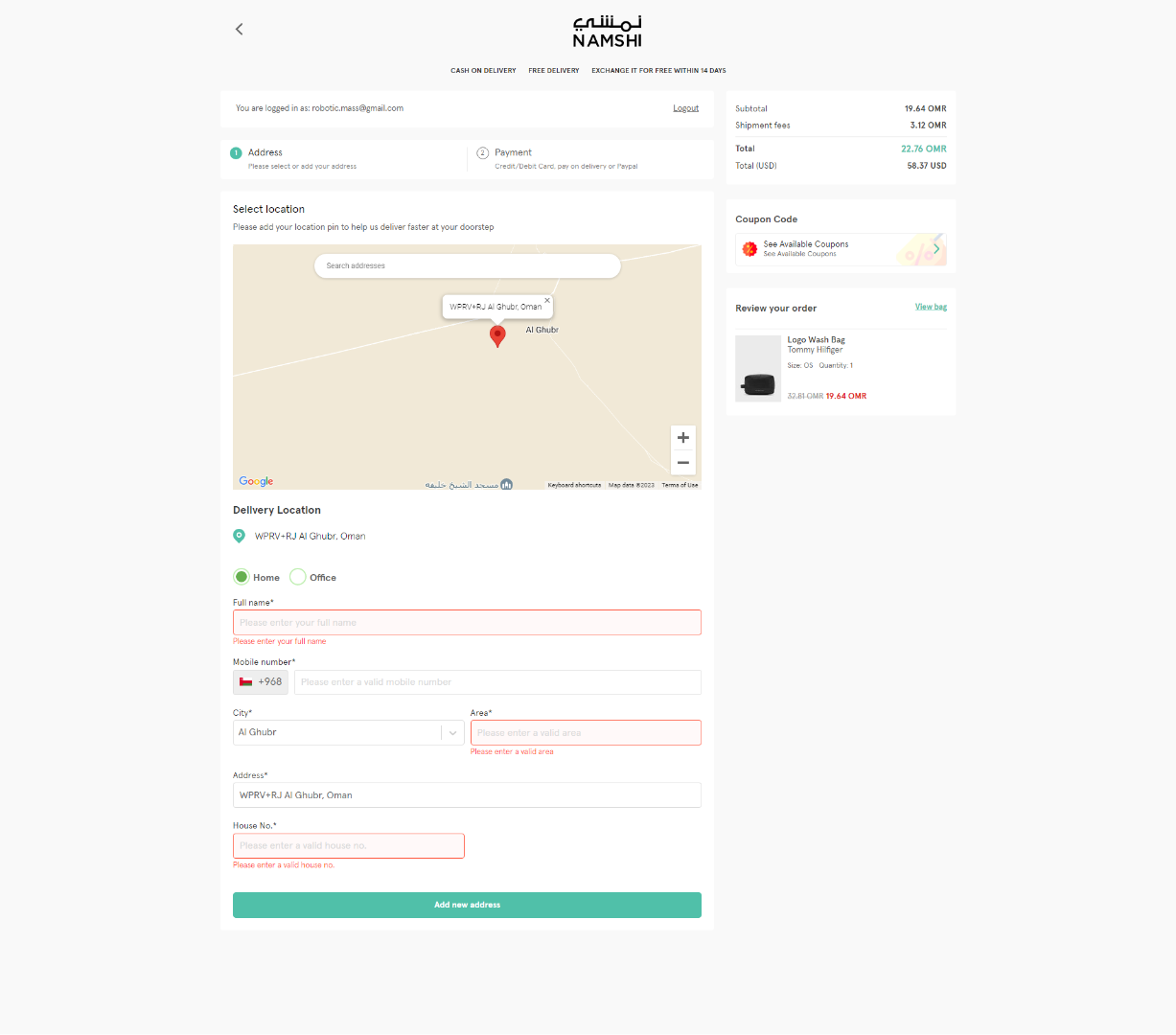Select the Al Ghubr map label

[x=542, y=330]
